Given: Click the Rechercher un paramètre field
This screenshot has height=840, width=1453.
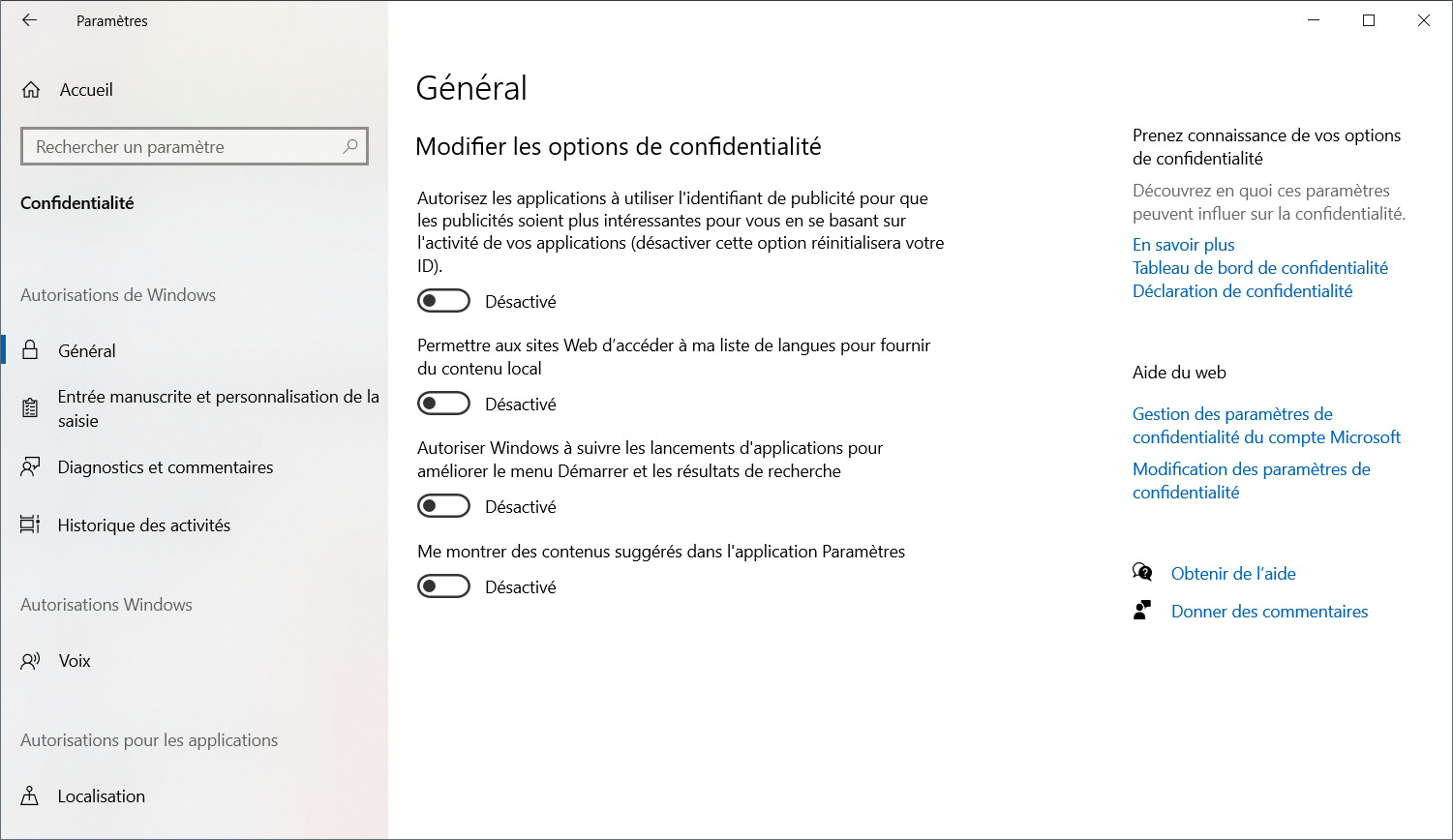Looking at the screenshot, I should pyautogui.click(x=195, y=146).
